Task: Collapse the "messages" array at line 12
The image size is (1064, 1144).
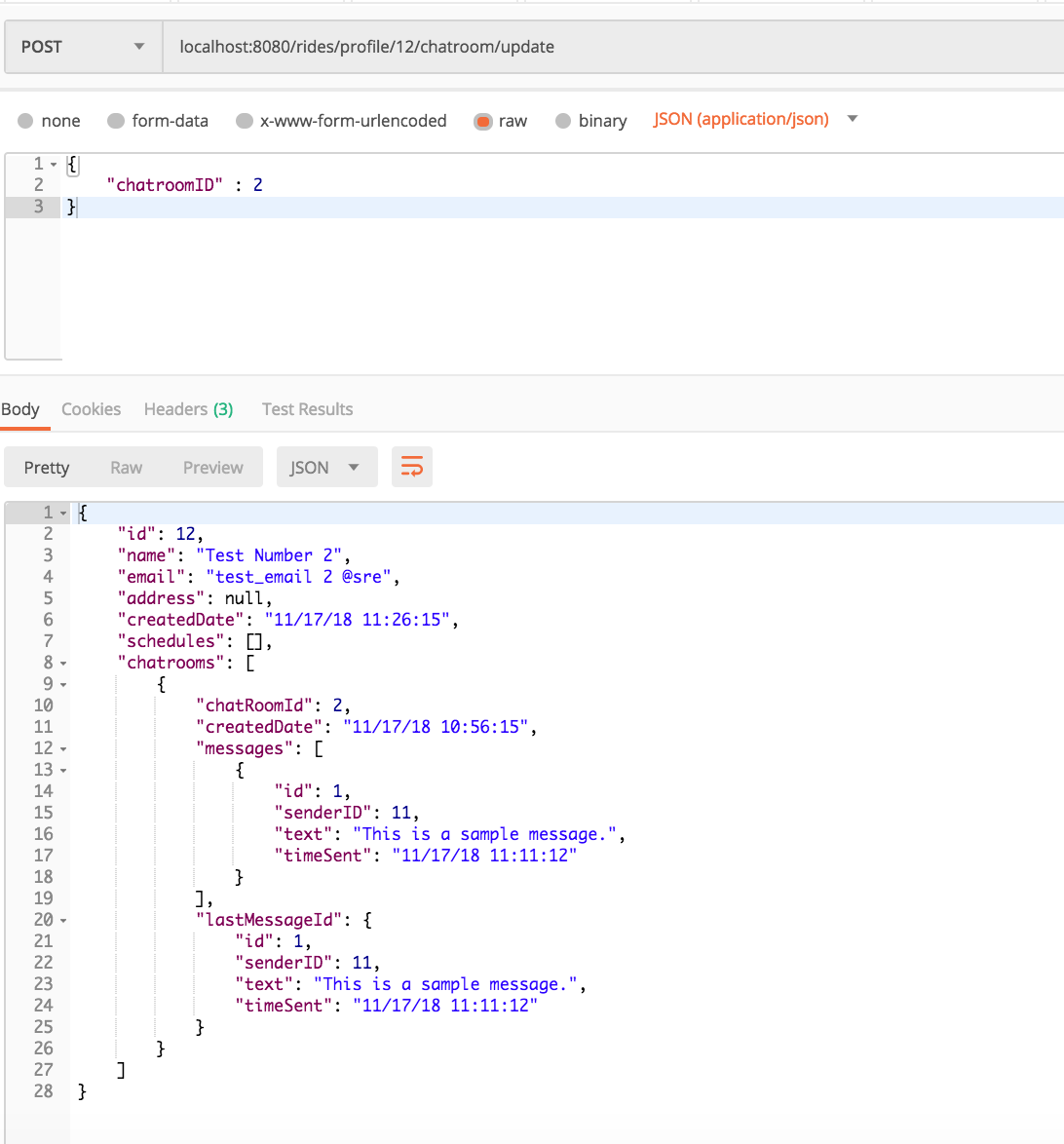Action: click(63, 749)
